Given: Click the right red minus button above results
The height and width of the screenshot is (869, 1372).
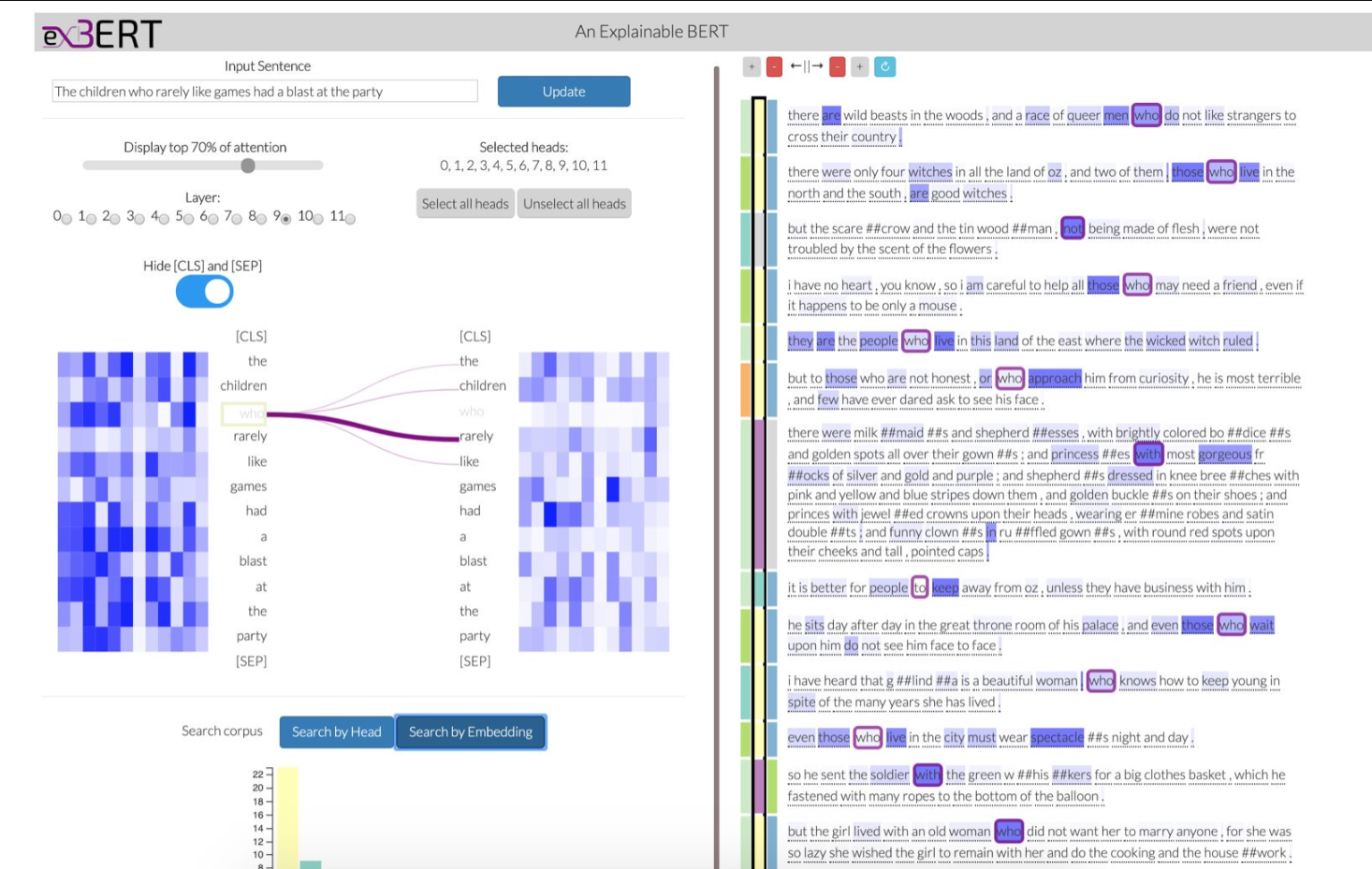Looking at the screenshot, I should click(838, 66).
